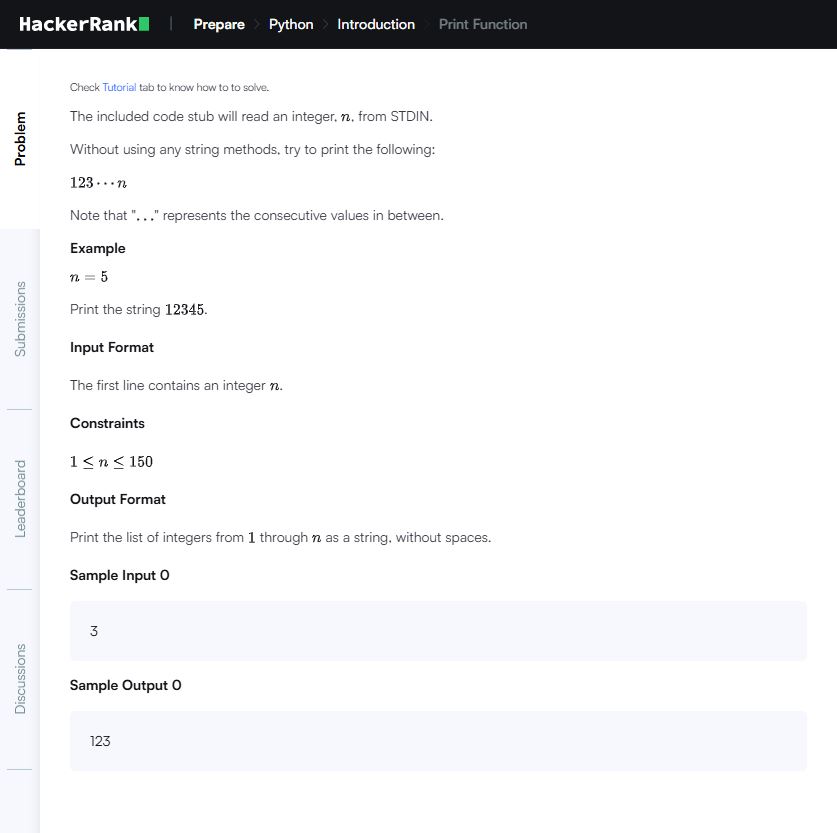Click the Constraints heading
This screenshot has height=833, width=837.
point(107,423)
